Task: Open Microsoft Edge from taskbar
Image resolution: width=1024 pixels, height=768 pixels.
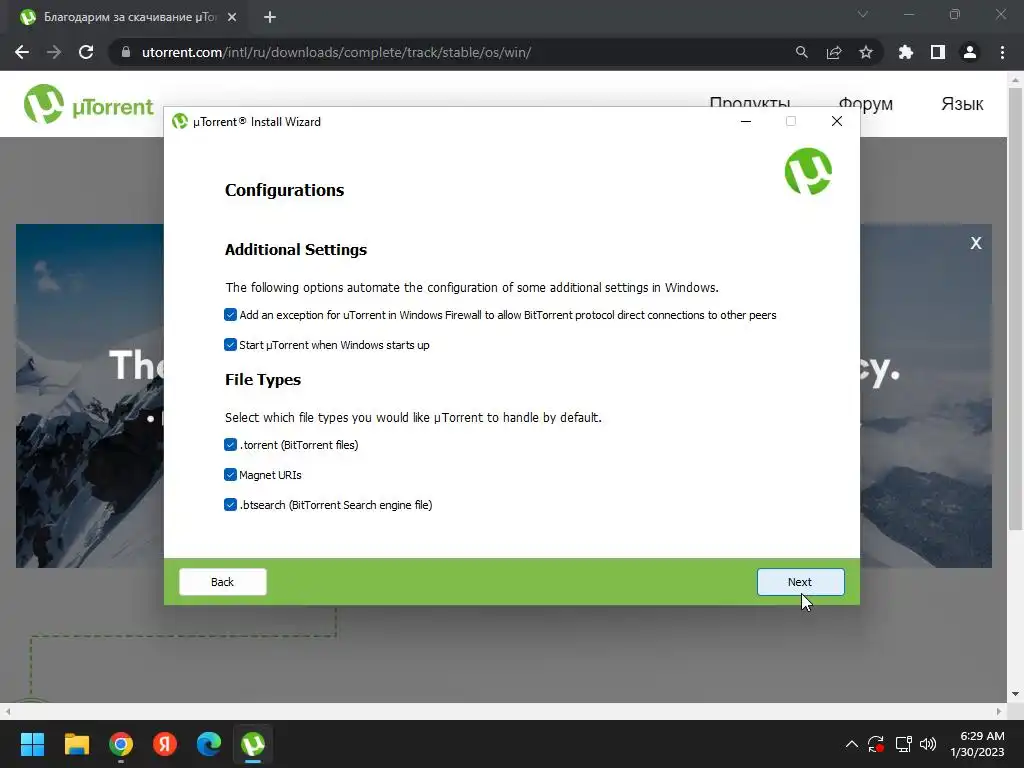Action: [209, 744]
